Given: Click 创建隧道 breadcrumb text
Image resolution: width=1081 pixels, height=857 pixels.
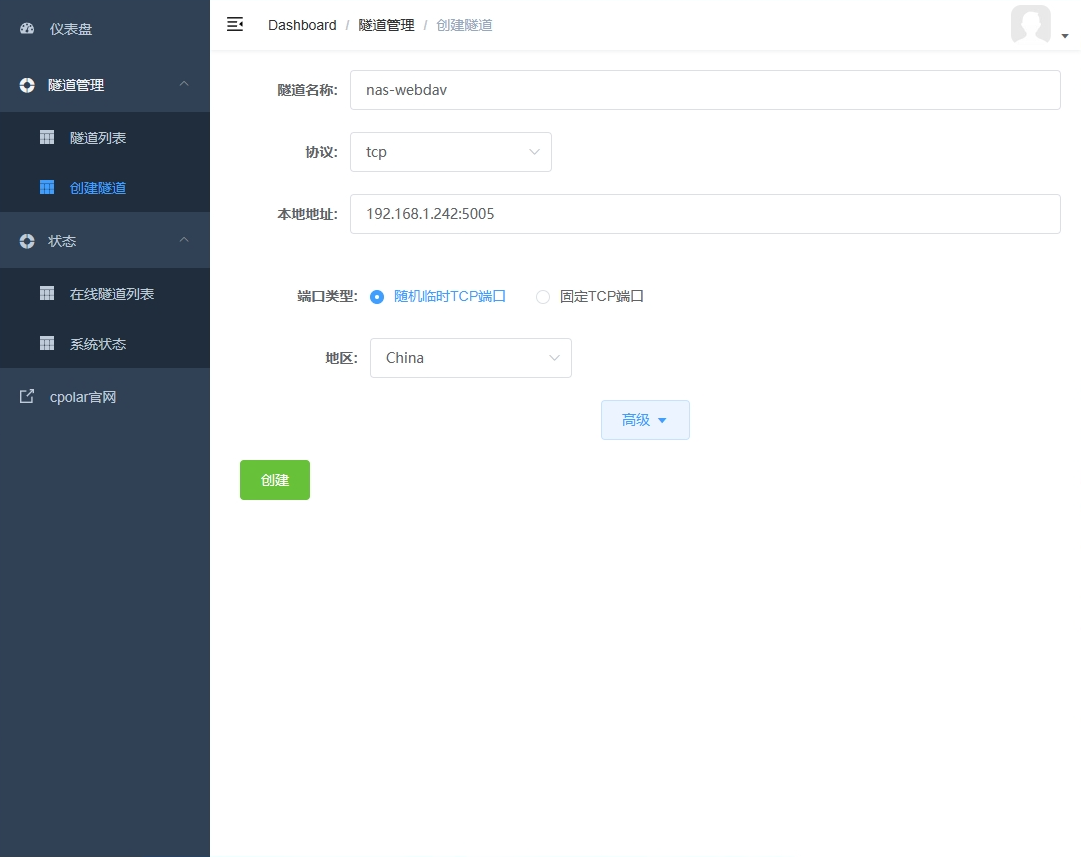Looking at the screenshot, I should tap(464, 25).
